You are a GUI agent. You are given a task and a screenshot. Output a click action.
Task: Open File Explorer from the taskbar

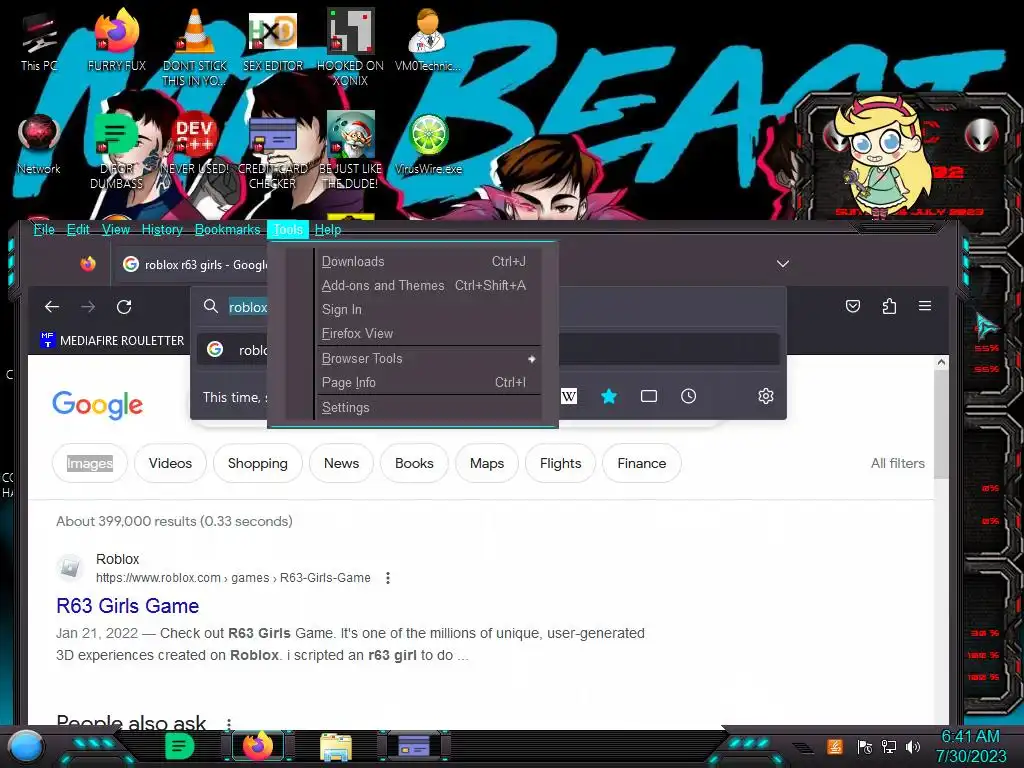(336, 747)
